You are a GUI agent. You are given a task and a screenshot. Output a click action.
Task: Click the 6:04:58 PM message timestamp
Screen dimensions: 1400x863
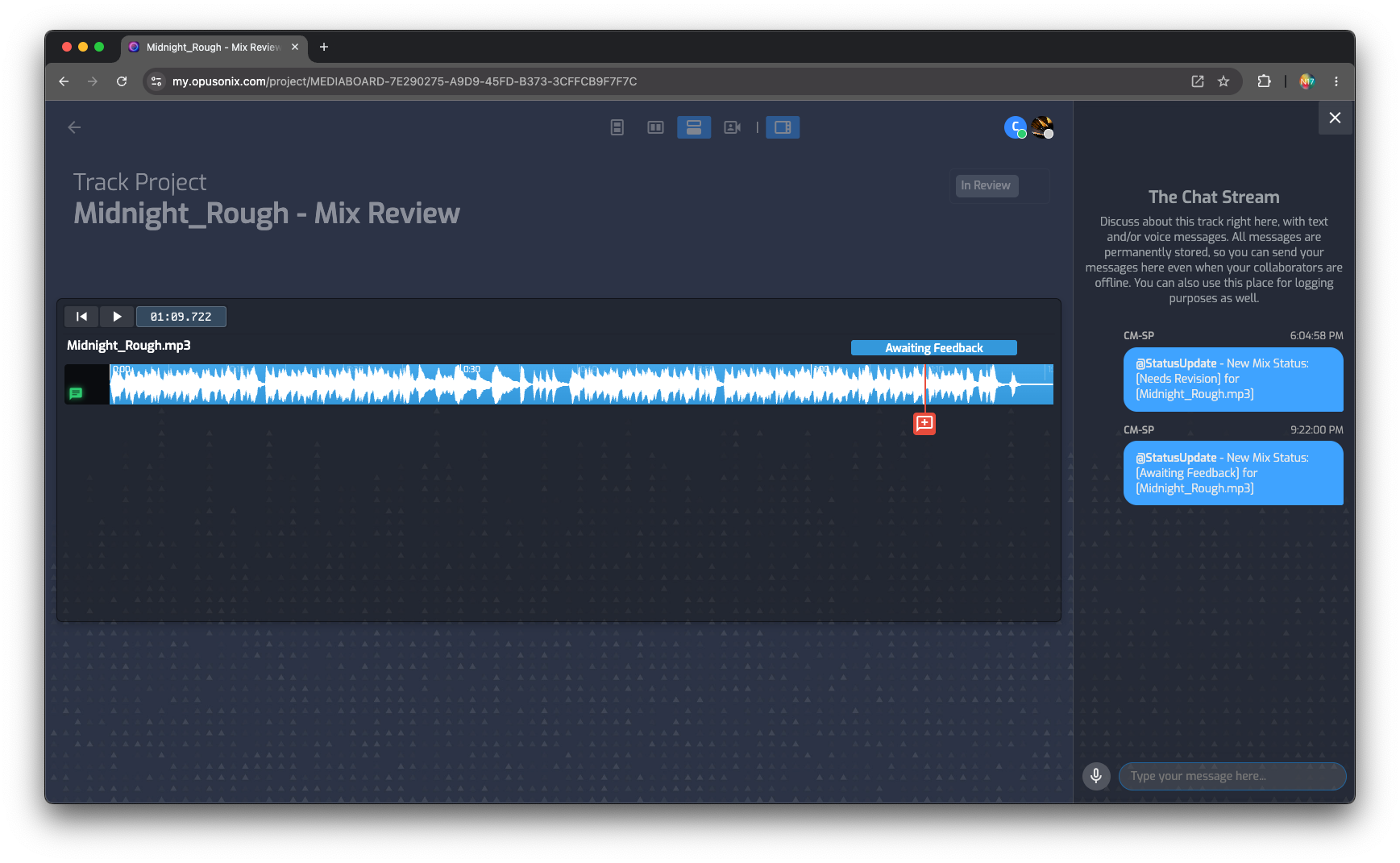(x=1316, y=336)
